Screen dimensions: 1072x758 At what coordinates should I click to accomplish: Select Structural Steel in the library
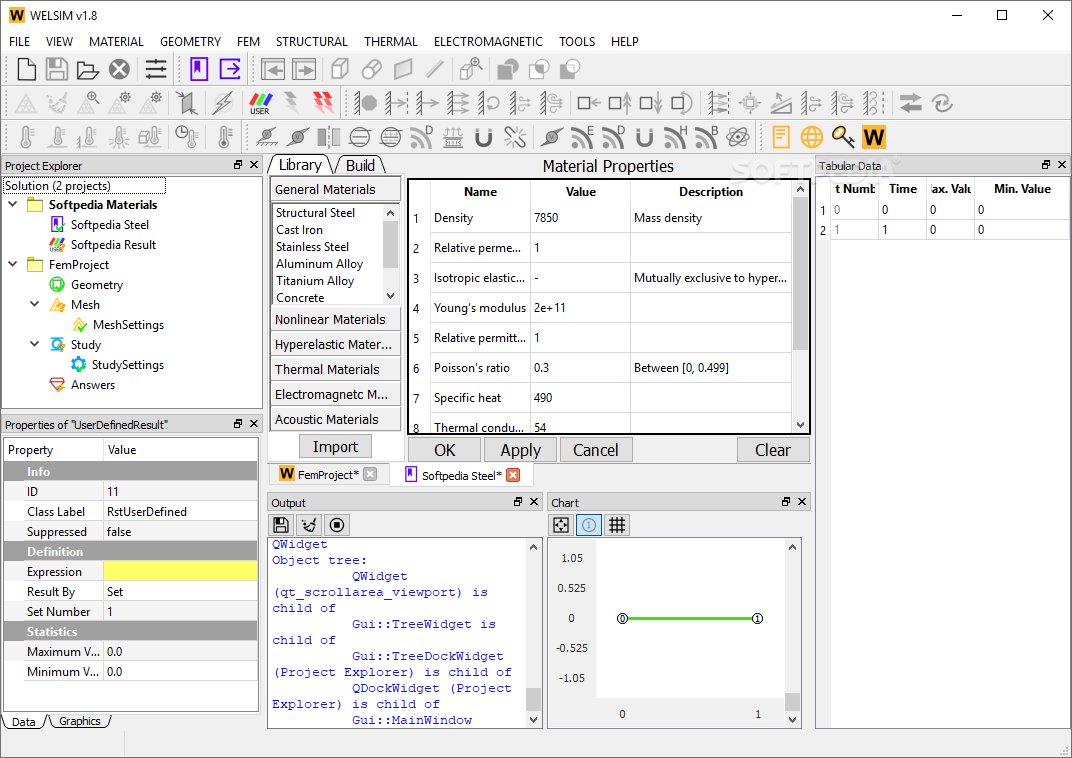pos(315,213)
